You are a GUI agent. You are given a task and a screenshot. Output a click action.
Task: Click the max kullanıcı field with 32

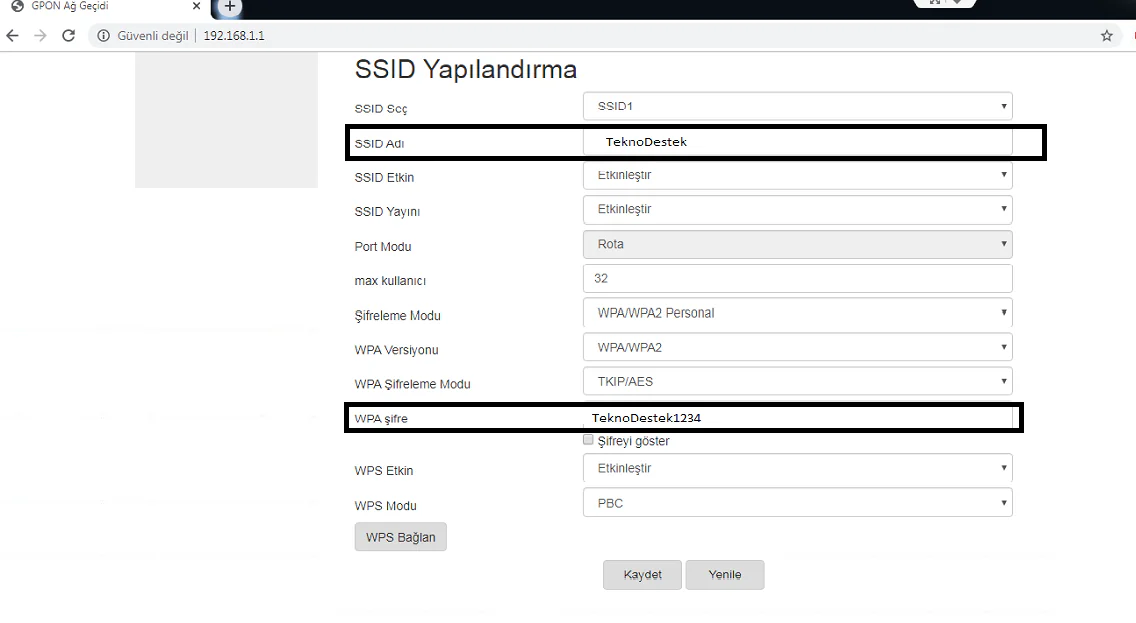tap(798, 279)
